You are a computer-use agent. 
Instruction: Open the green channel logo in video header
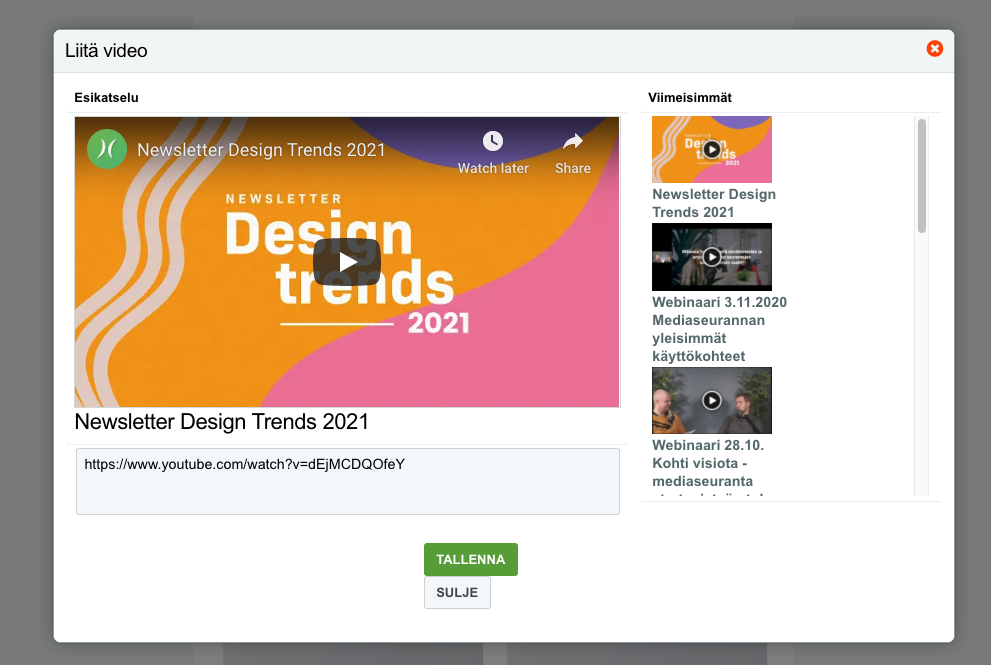[107, 149]
